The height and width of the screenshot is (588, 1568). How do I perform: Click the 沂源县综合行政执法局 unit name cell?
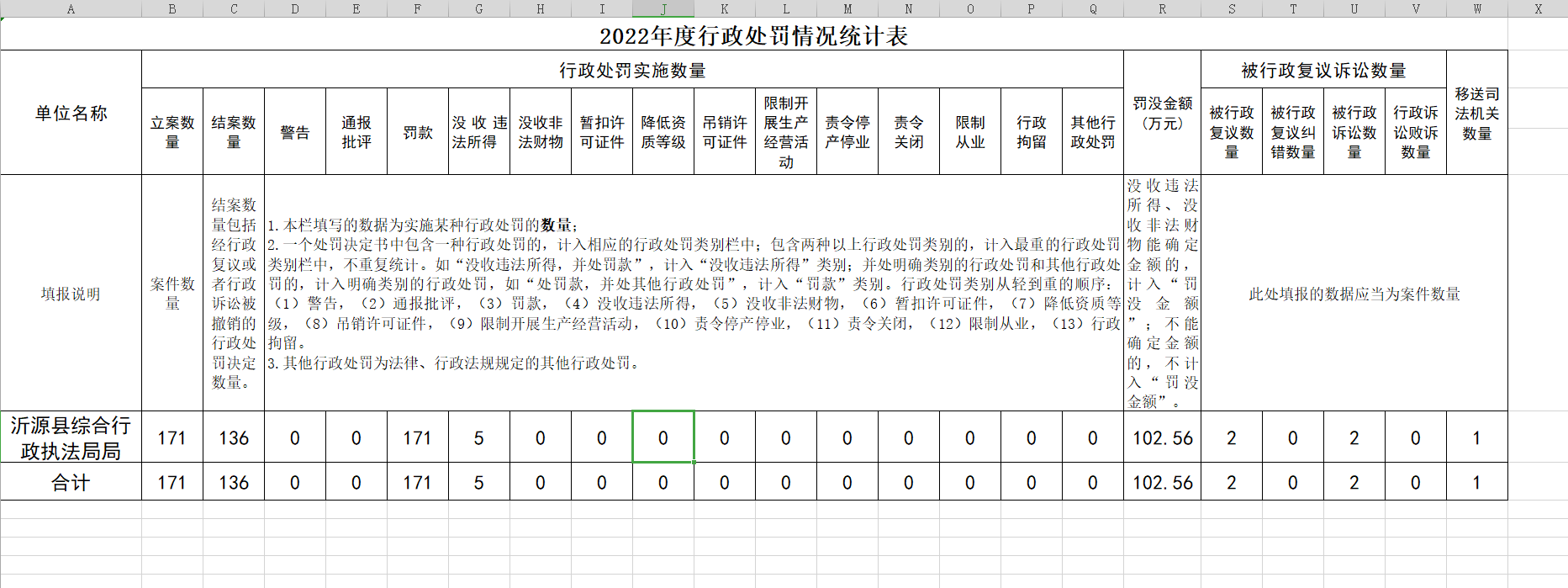click(x=71, y=437)
